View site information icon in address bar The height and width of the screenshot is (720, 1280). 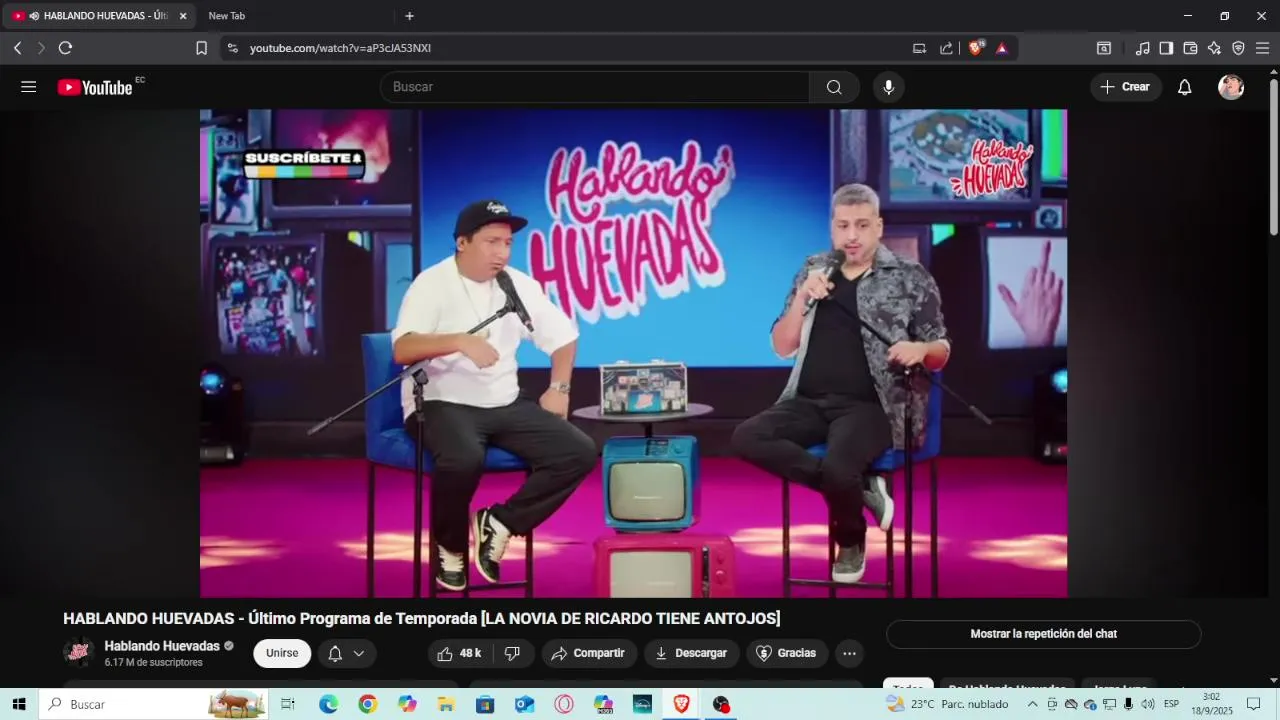233,48
